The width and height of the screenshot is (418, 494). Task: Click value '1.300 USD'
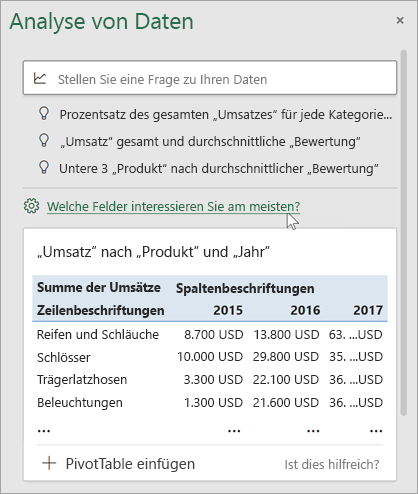213,403
